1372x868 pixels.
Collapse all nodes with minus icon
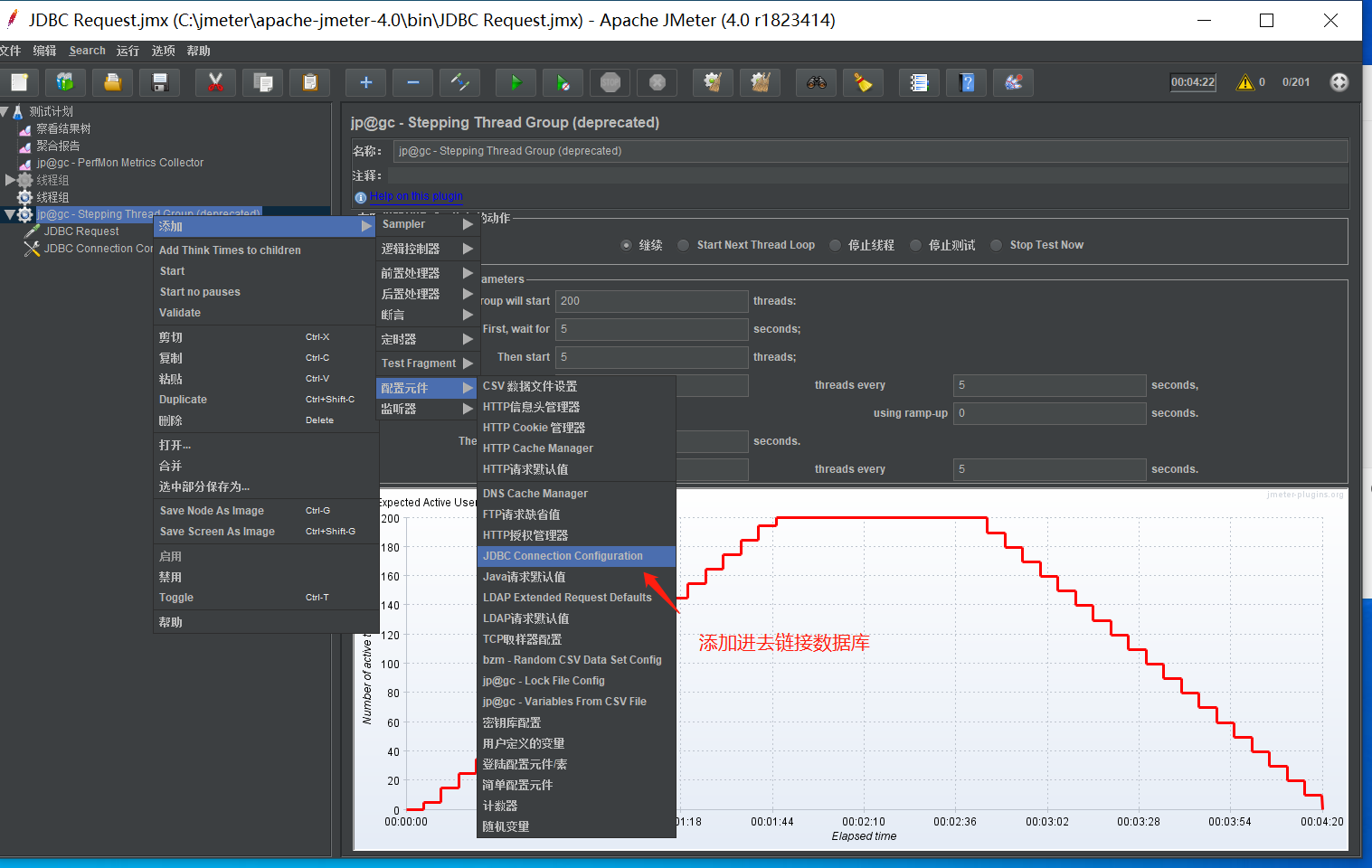point(412,82)
